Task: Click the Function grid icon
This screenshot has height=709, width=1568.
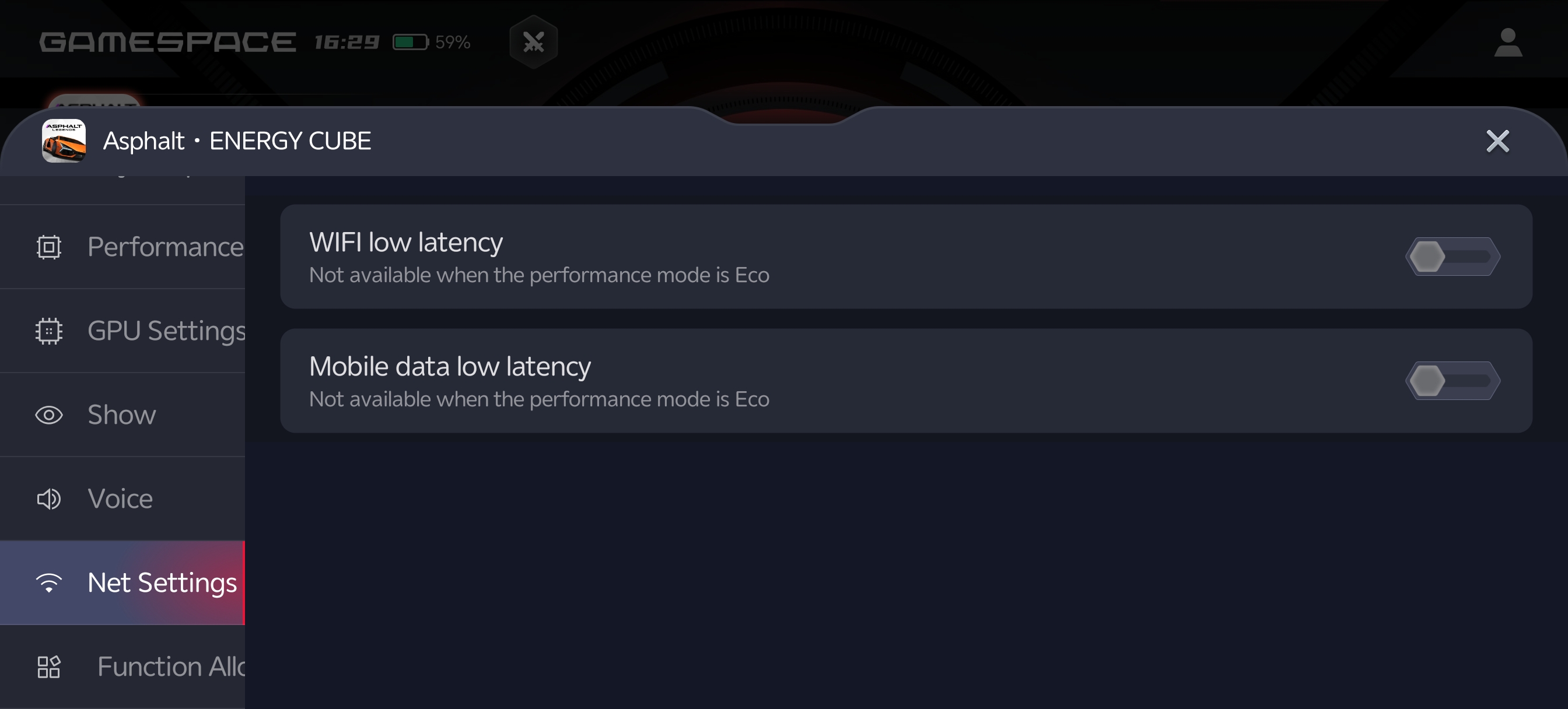Action: [48, 667]
